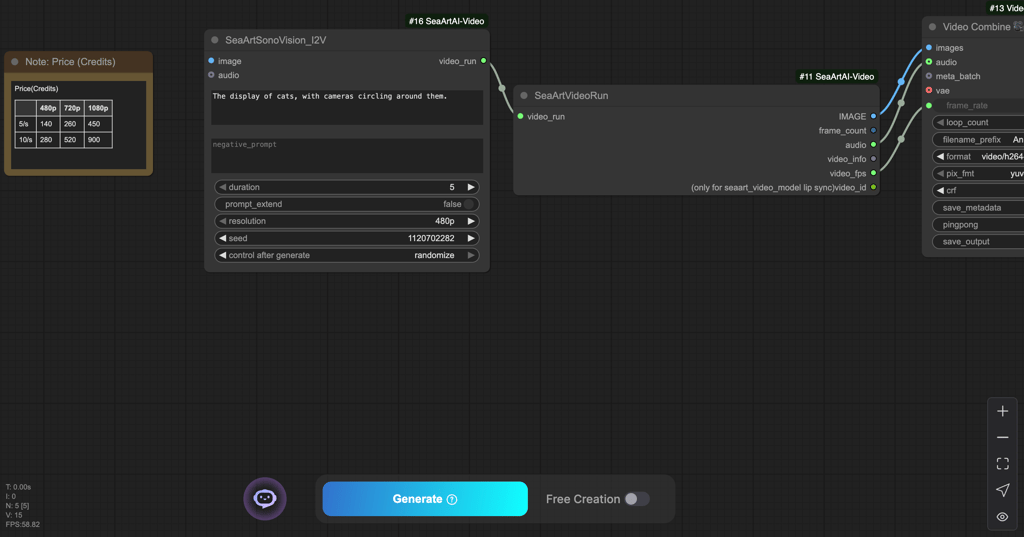Screen dimensions: 1024x537
Task: Click the Generate help question-mark icon
Action: point(452,499)
